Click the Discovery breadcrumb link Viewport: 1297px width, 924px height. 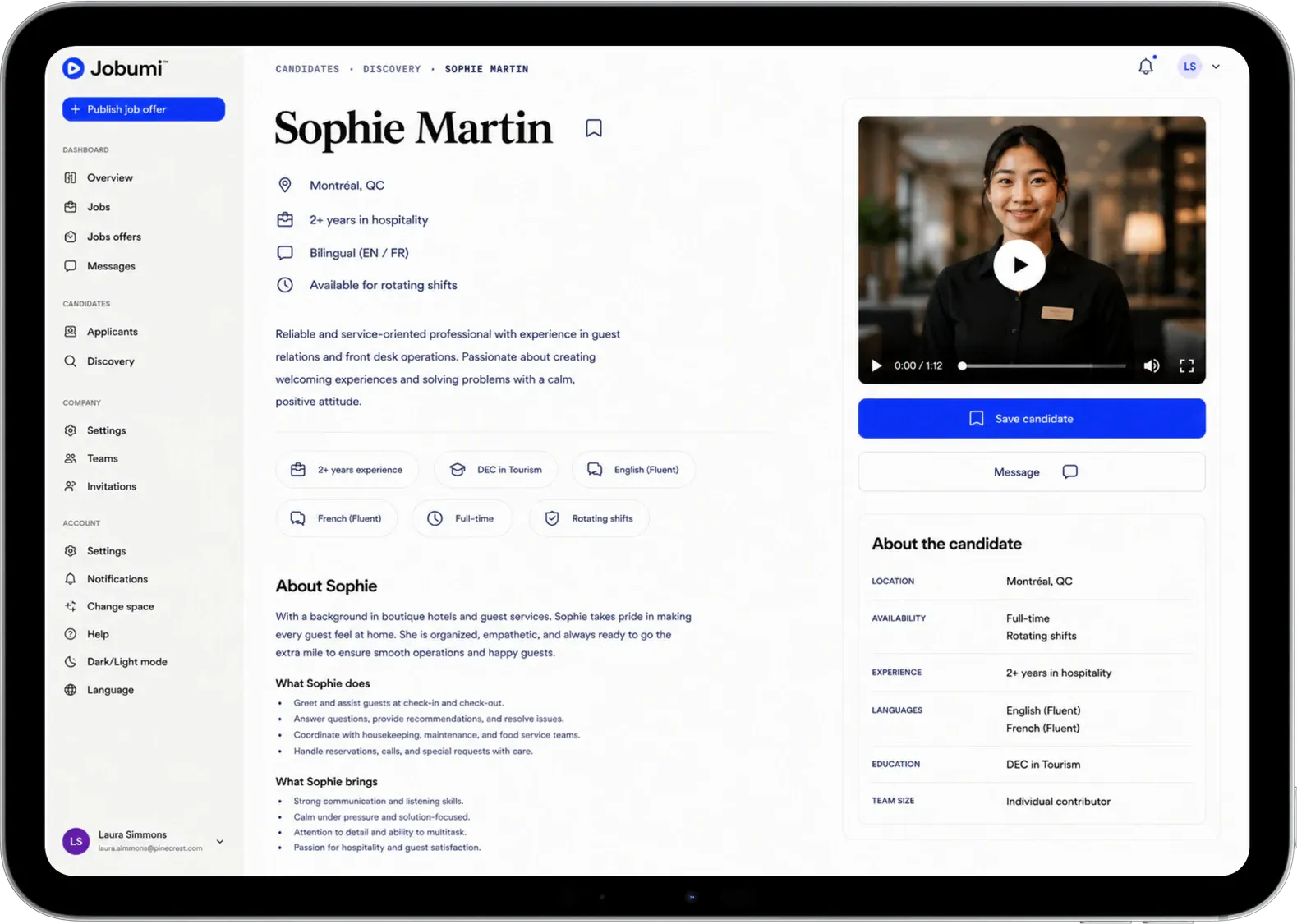coord(392,69)
